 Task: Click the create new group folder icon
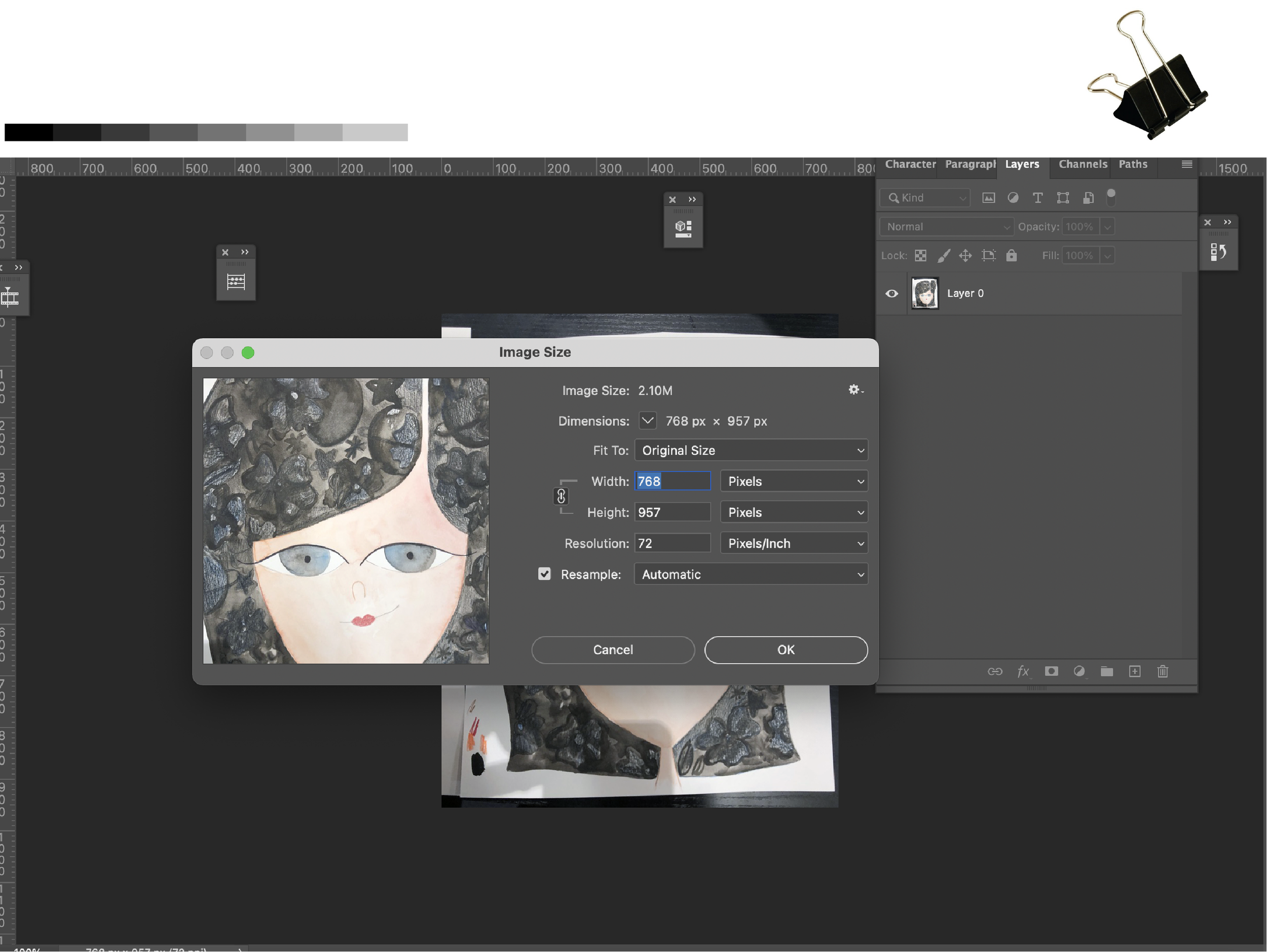1107,671
